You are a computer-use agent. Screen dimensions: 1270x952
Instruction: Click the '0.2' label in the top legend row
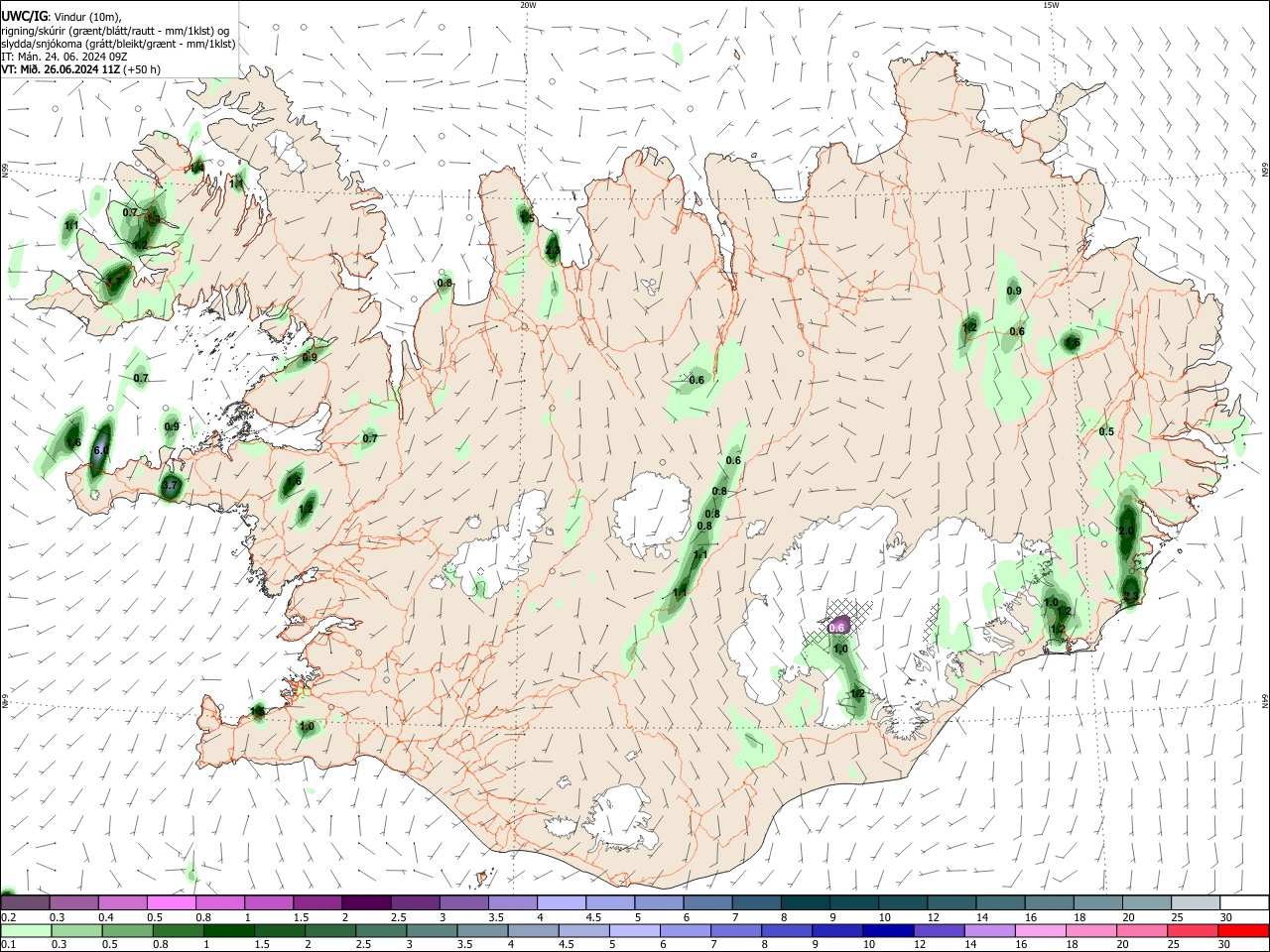point(8,917)
